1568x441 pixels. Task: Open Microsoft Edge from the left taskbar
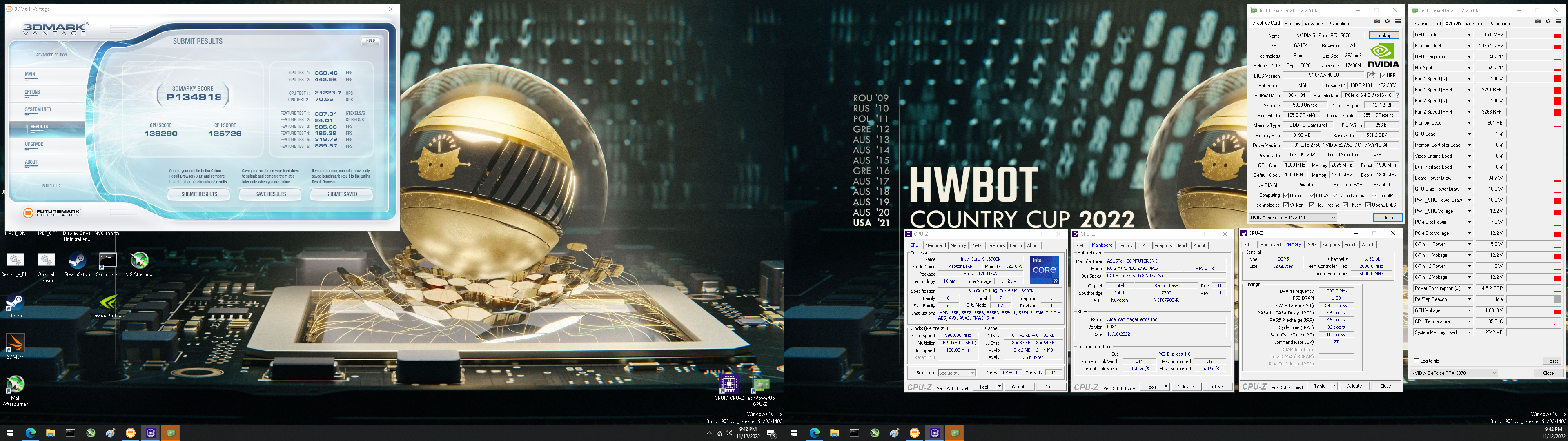coord(30,433)
